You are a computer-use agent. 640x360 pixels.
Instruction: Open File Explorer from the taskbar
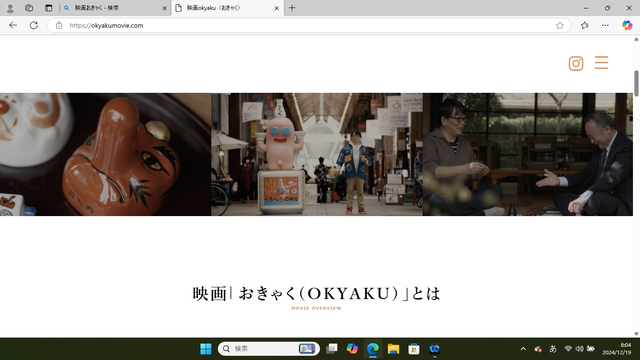pos(393,349)
